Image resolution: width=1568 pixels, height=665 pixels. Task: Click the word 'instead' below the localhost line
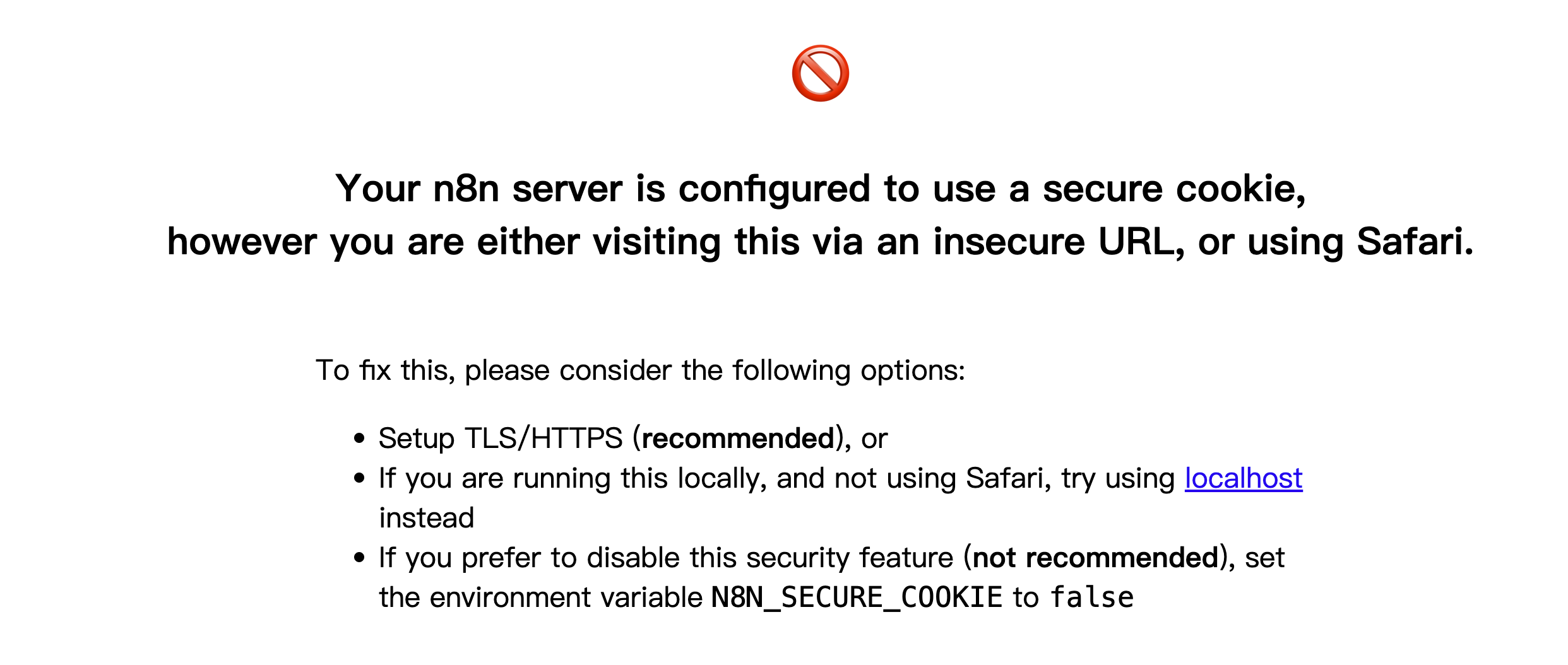pos(426,518)
